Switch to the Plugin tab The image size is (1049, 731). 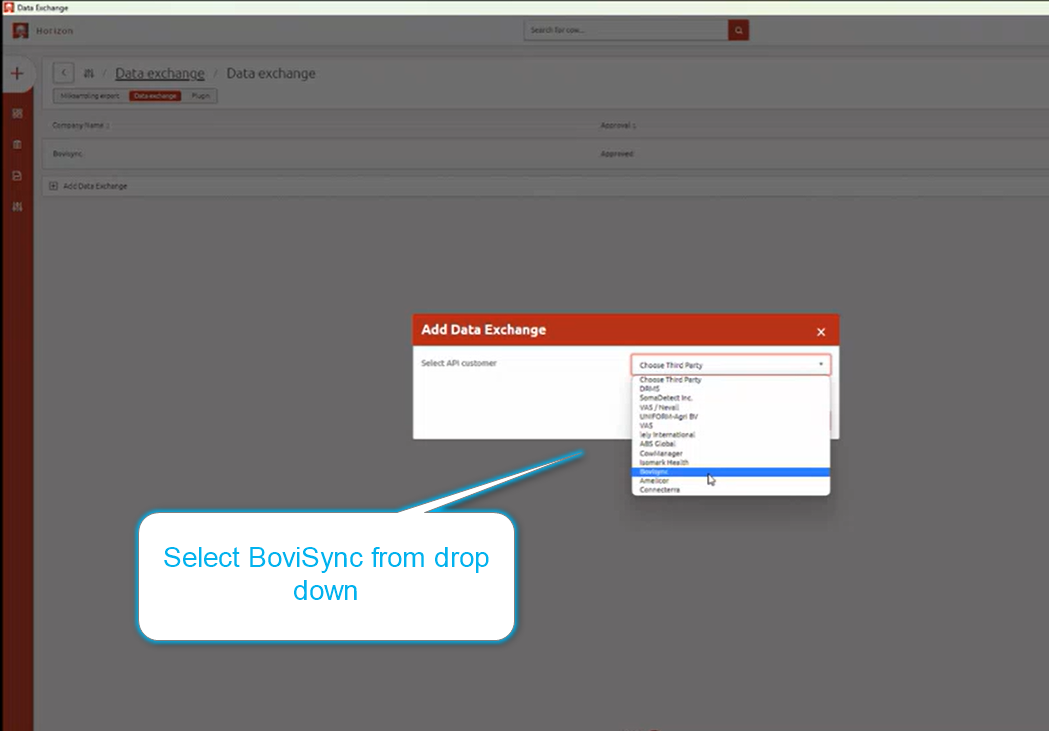[x=201, y=96]
